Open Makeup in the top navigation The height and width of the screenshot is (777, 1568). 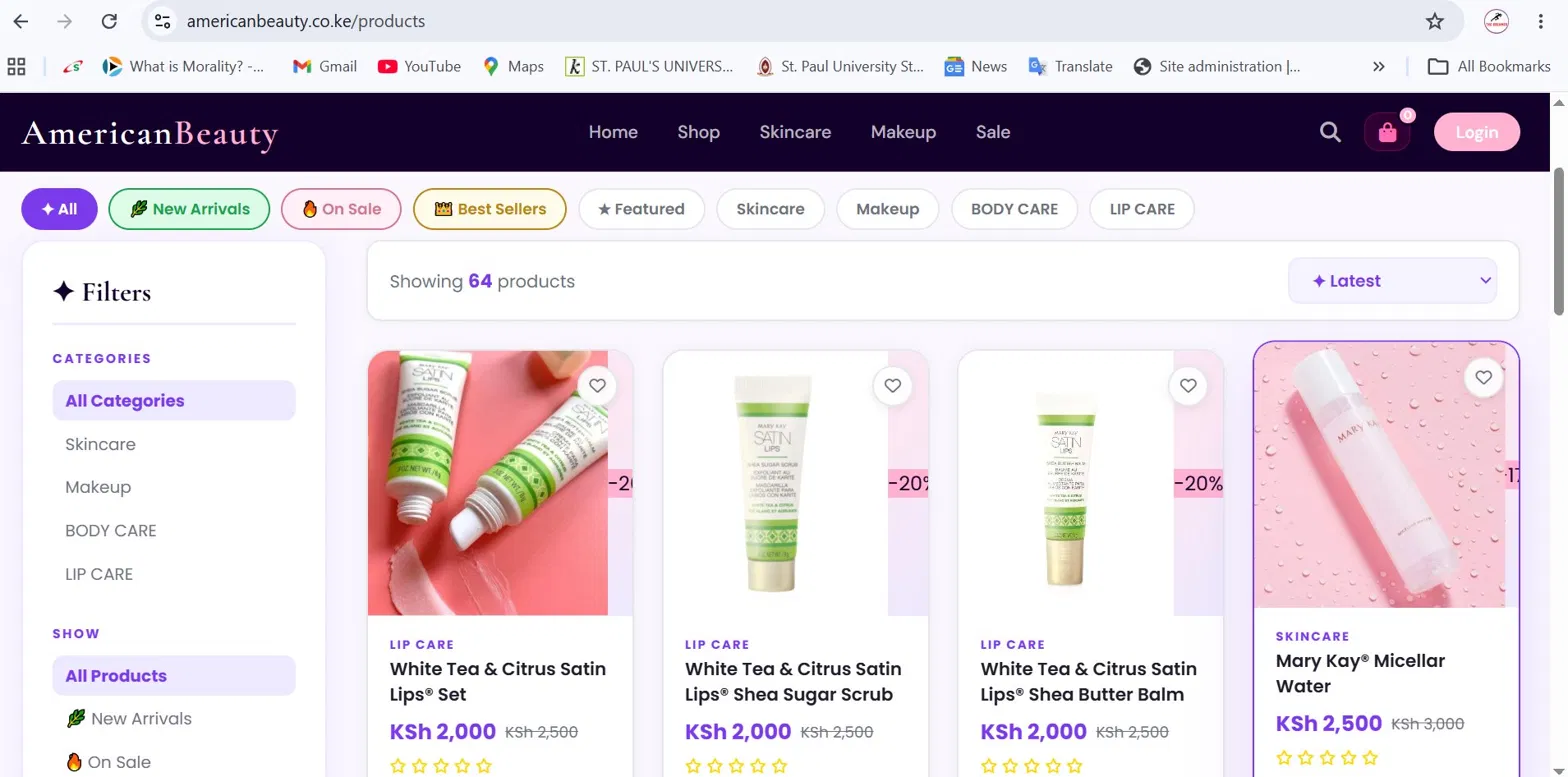pyautogui.click(x=903, y=132)
